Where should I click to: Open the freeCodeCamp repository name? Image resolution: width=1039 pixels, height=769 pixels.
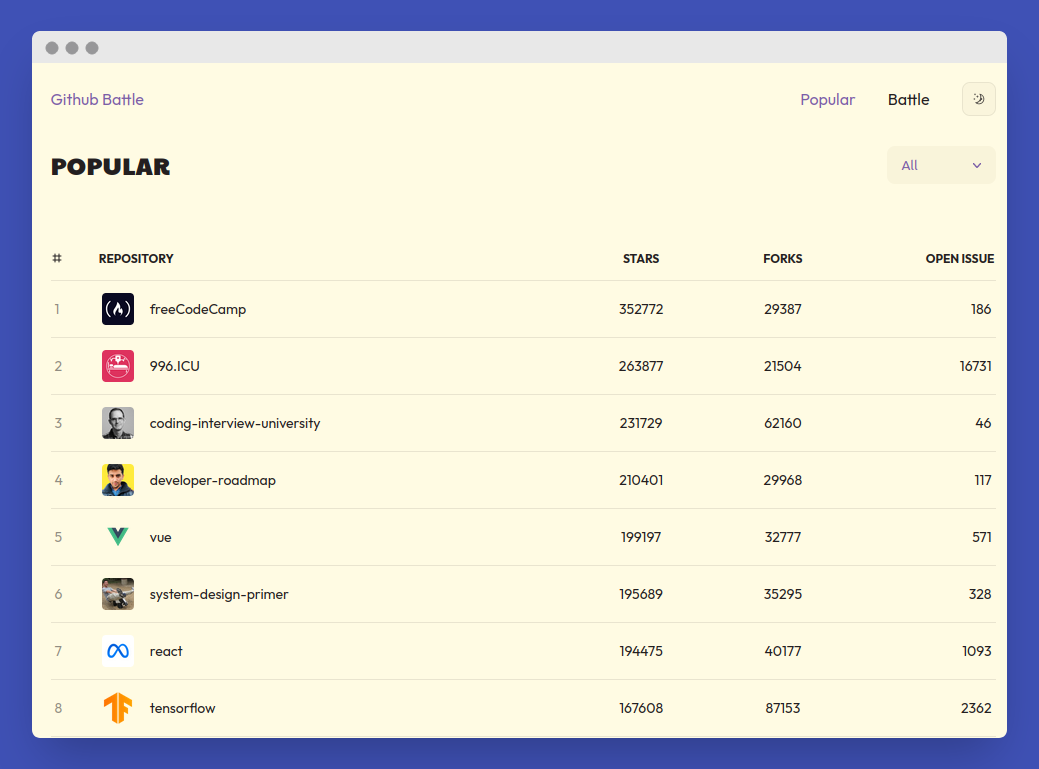pyautogui.click(x=197, y=309)
